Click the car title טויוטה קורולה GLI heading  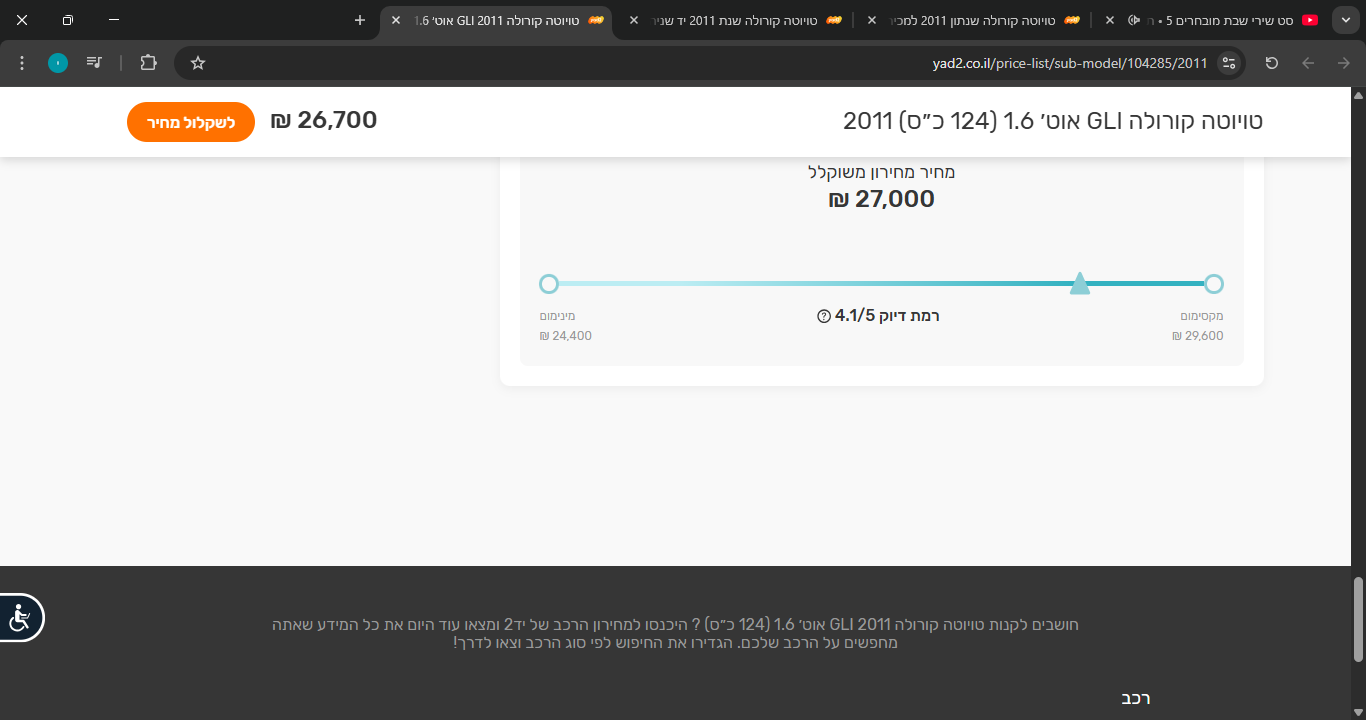click(1053, 121)
